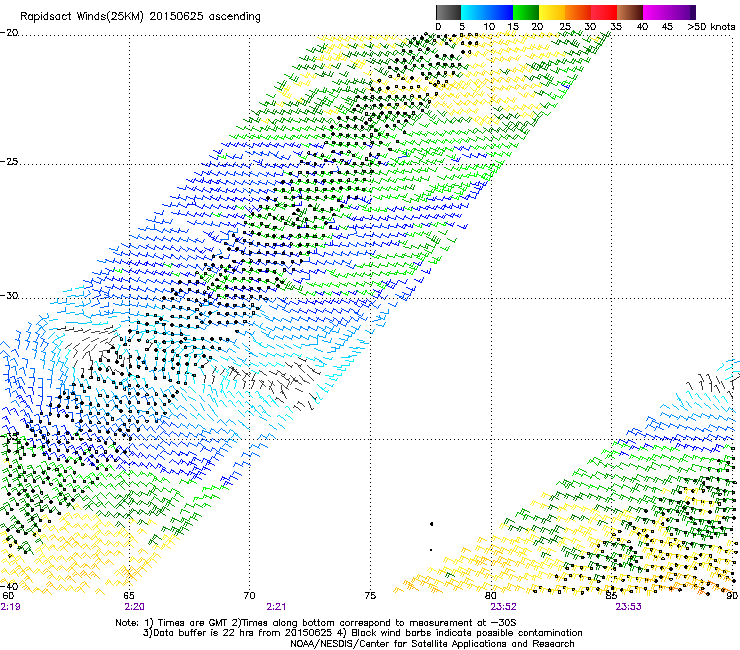The height and width of the screenshot is (650, 740).
Task: Click the '45' label under the color bar
Action: tap(667, 27)
